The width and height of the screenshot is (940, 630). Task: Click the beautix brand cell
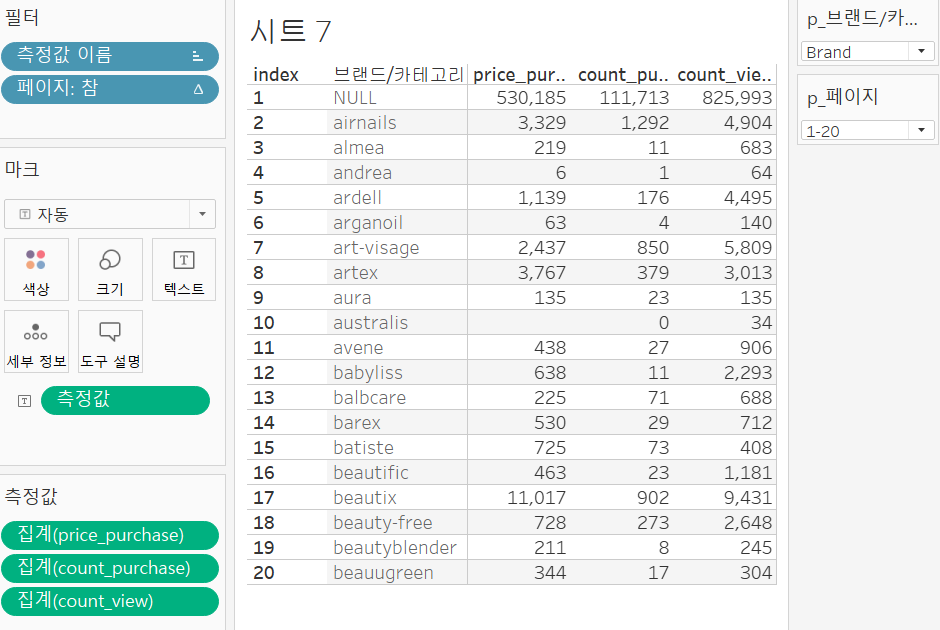[x=364, y=498]
